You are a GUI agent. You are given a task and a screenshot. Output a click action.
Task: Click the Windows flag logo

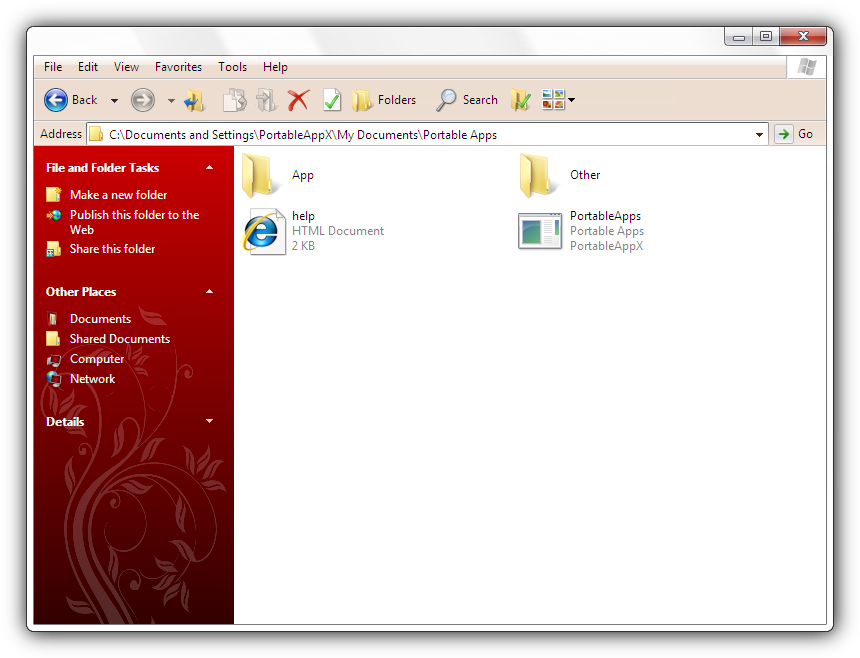(806, 67)
